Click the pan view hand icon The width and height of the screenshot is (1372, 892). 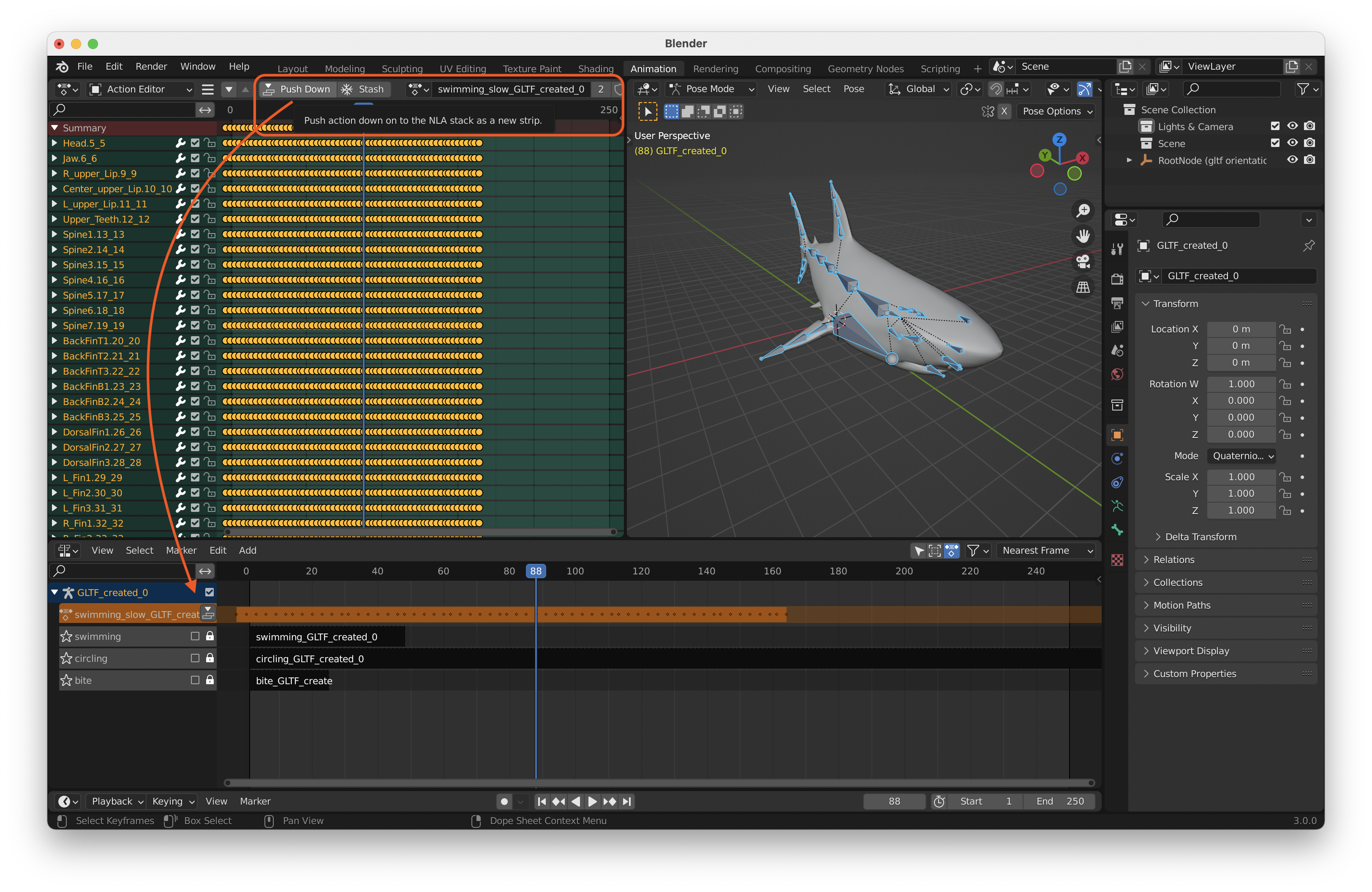point(1083,236)
